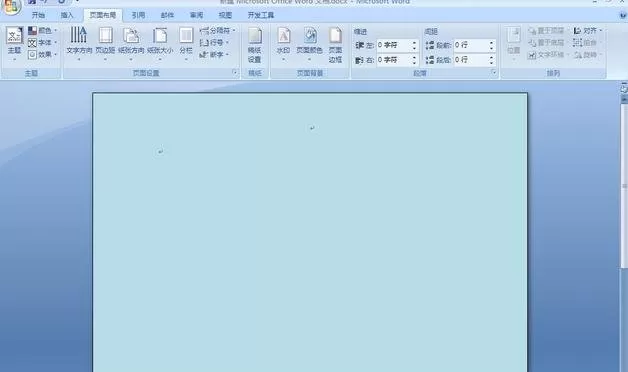628x372 pixels.
Task: Click the 段前 spacing spinner arrows
Action: tap(491, 45)
